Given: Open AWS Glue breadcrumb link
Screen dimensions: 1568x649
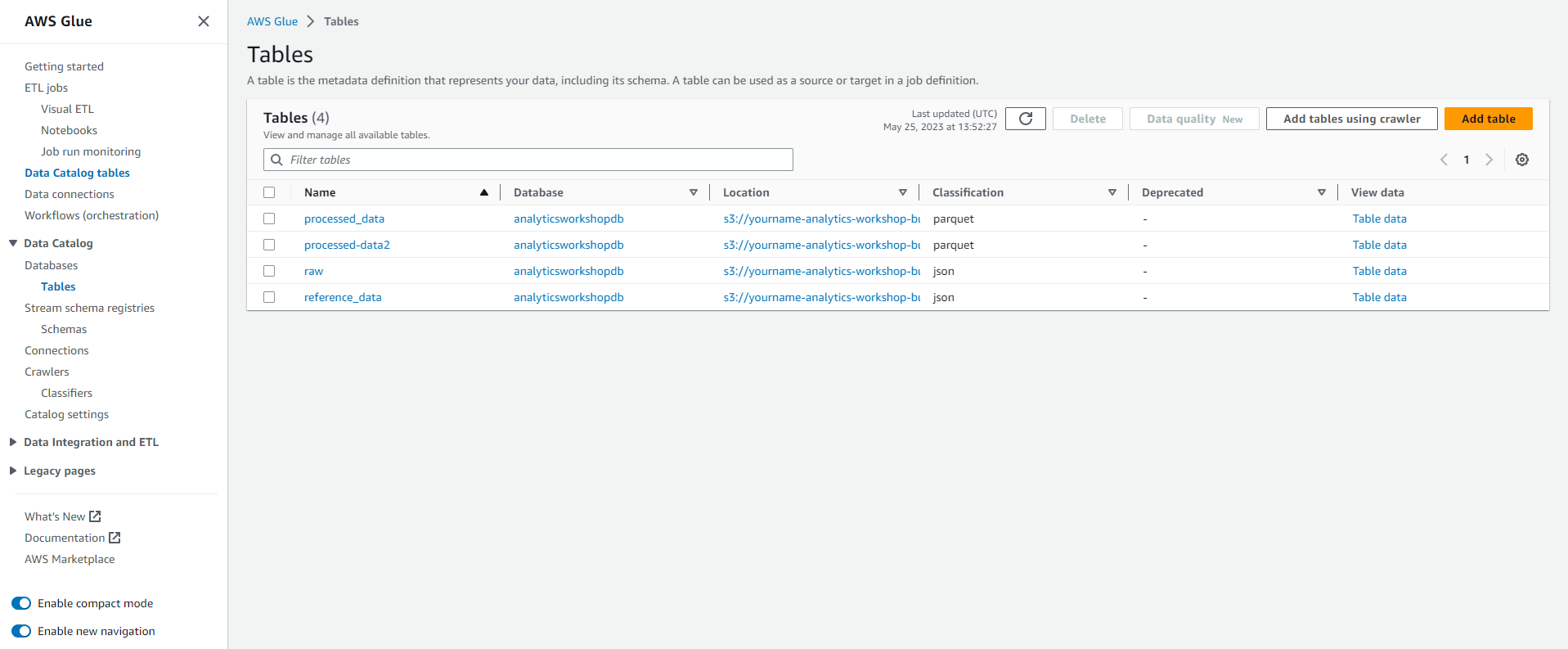Looking at the screenshot, I should tap(272, 21).
